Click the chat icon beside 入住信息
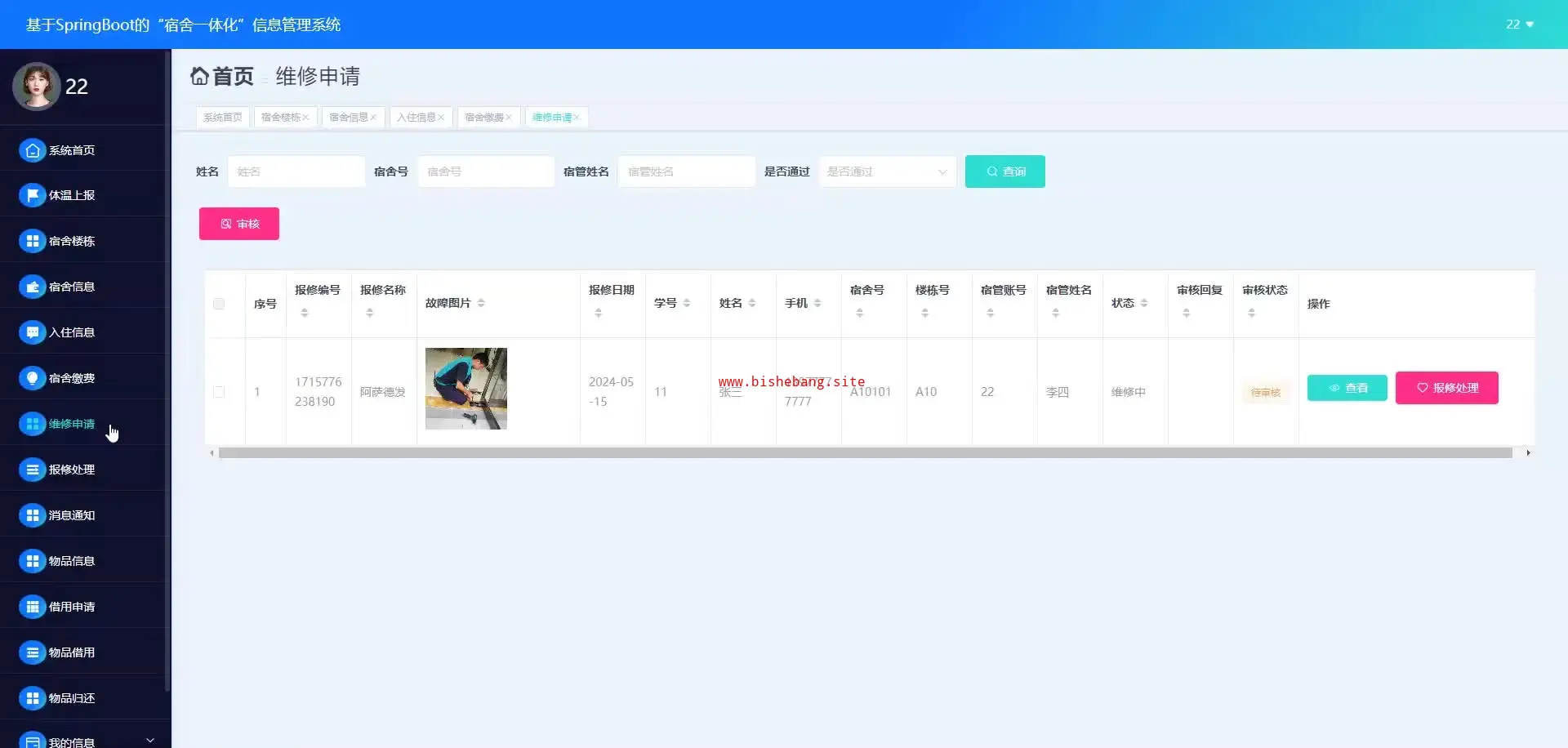 click(x=32, y=332)
